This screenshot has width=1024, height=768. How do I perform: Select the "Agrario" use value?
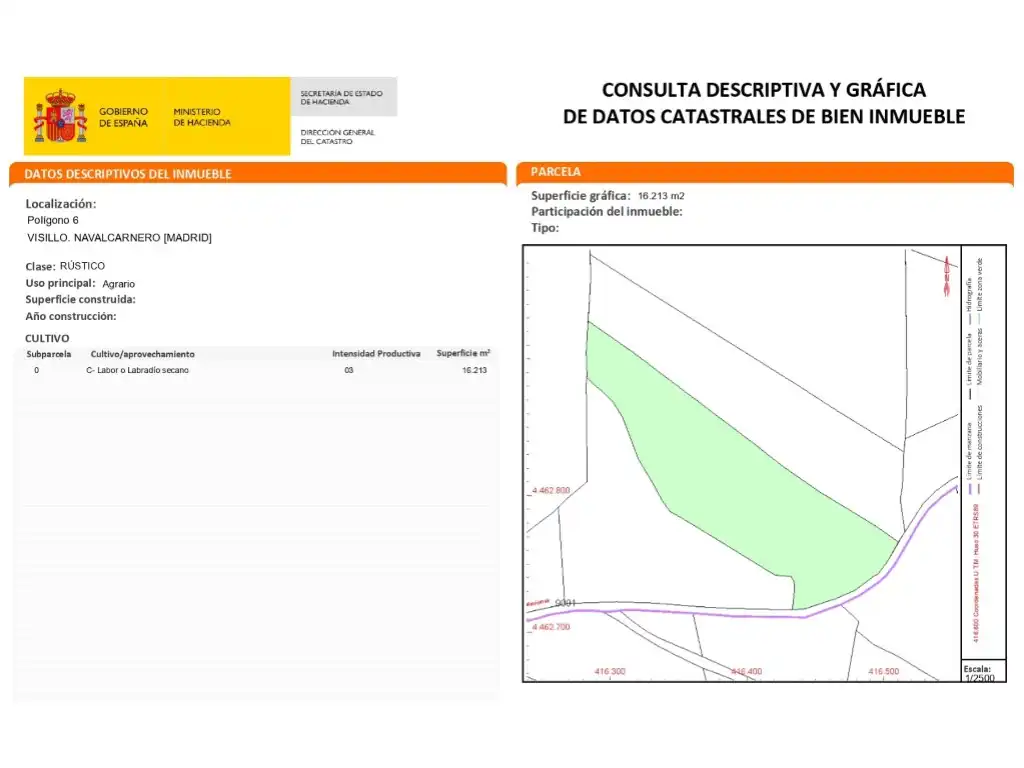(119, 284)
